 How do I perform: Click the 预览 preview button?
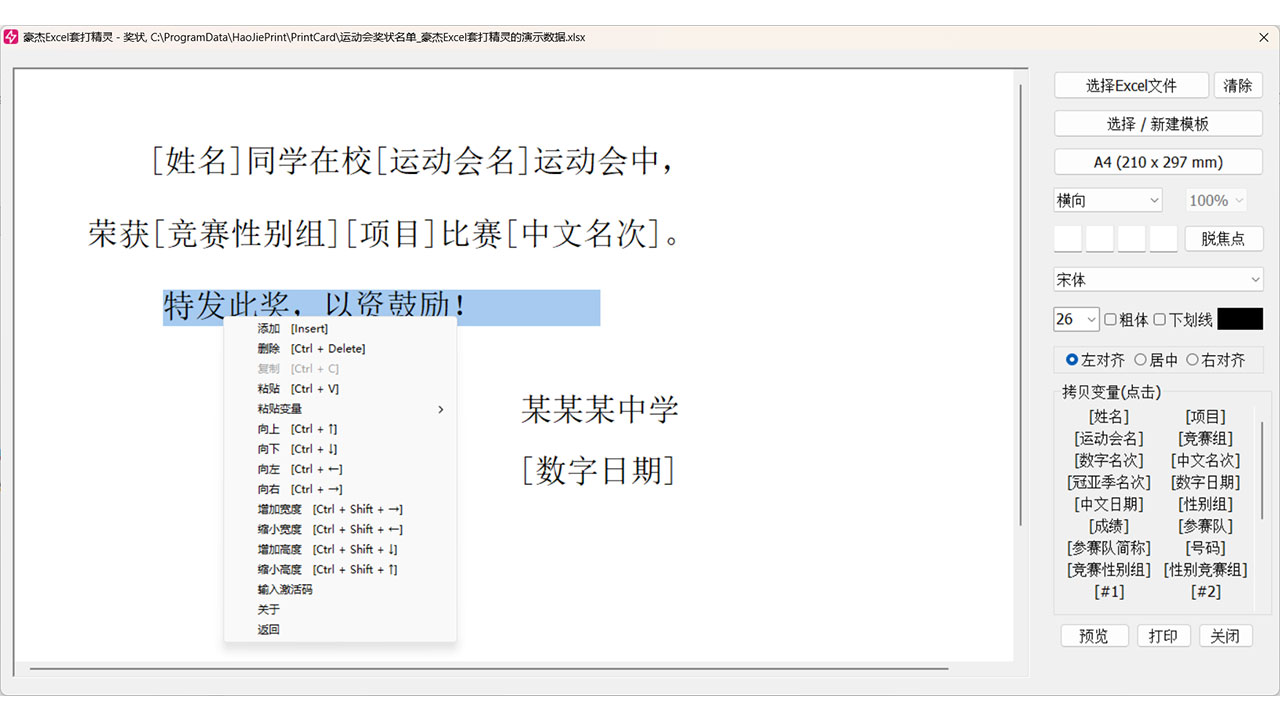(x=1094, y=635)
